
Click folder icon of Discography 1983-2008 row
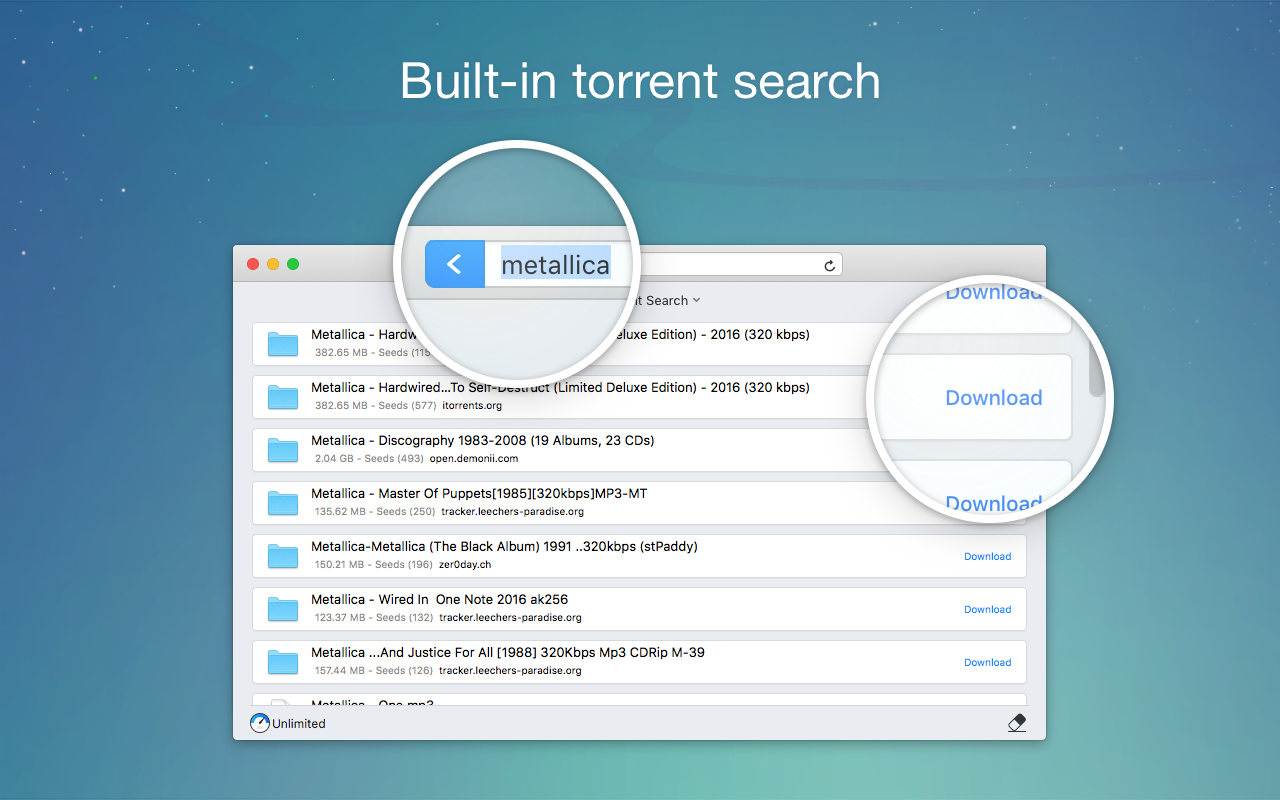coord(283,450)
